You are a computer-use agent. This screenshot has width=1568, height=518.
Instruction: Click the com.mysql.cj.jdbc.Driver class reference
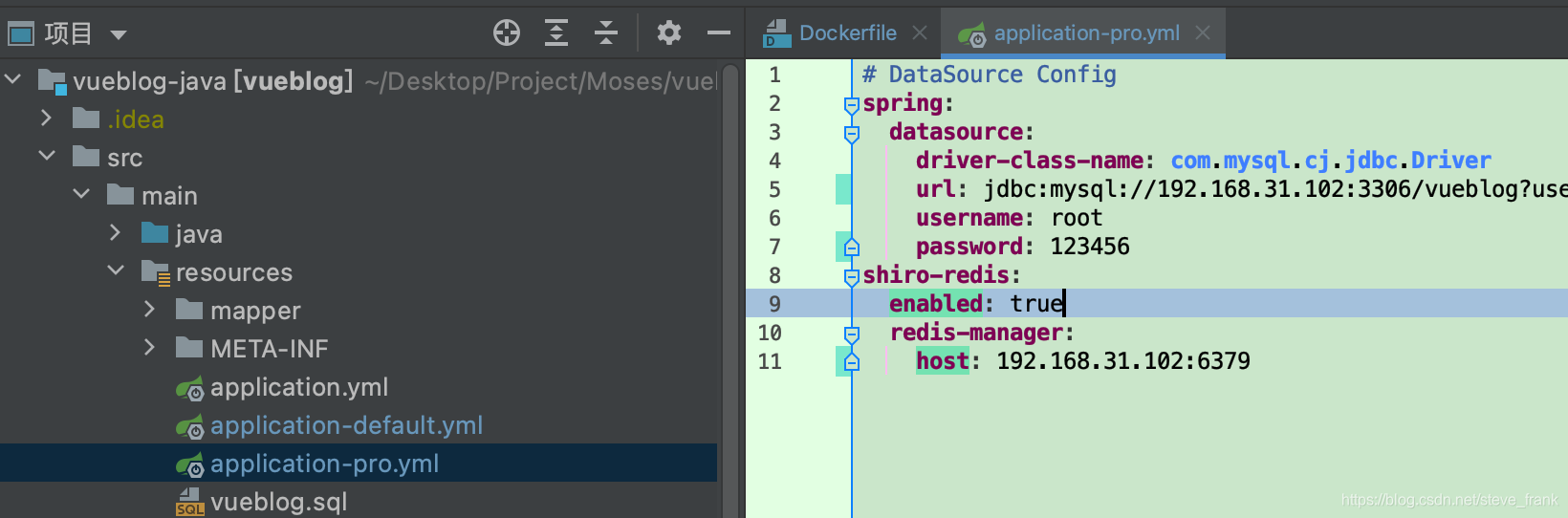point(1331,161)
